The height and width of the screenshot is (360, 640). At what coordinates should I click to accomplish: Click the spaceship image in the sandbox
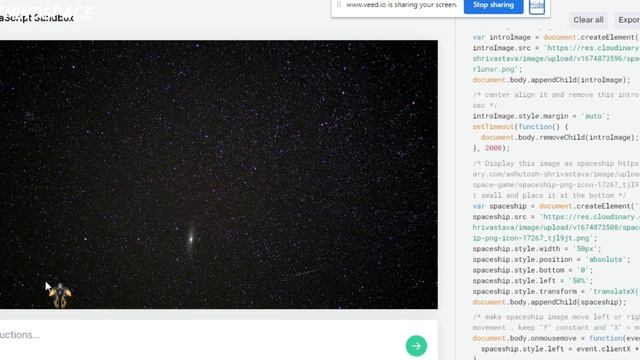point(60,296)
